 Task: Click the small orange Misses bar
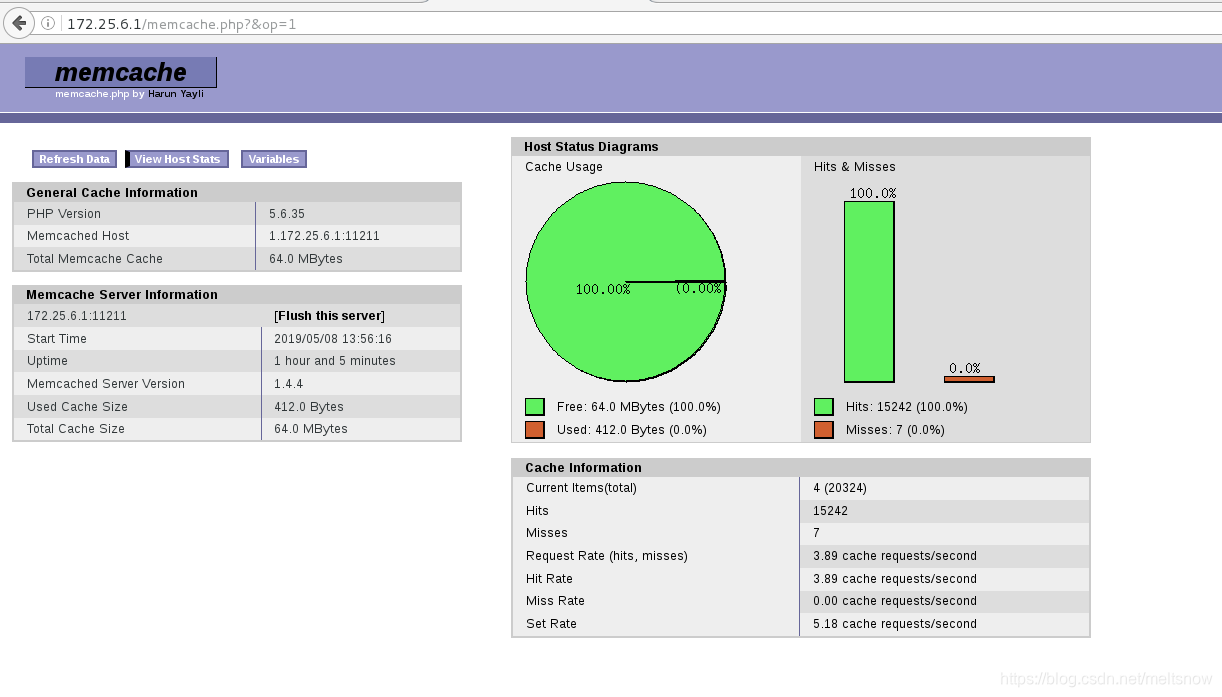point(969,379)
